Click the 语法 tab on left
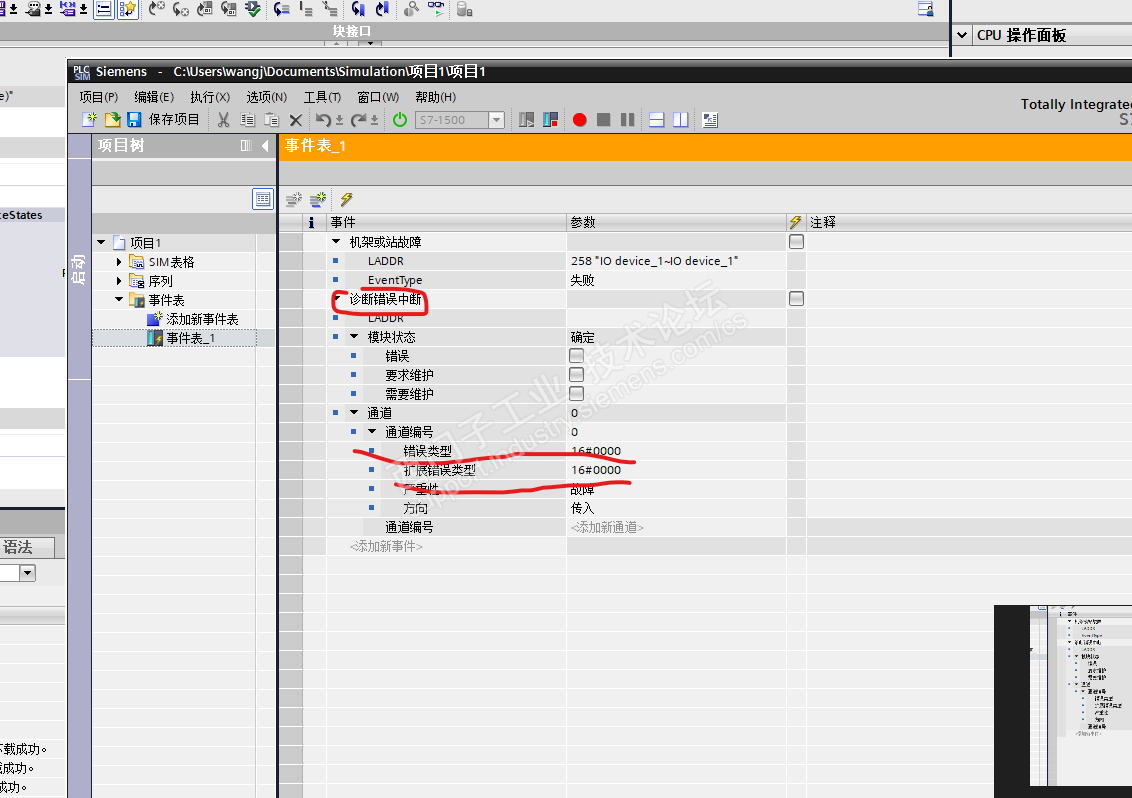Viewport: 1132px width, 798px height. pos(18,547)
